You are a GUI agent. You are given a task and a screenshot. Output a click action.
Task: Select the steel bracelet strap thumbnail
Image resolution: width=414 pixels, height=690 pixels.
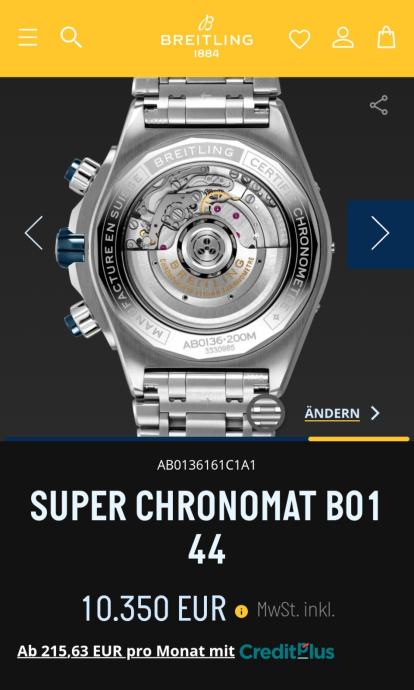265,413
